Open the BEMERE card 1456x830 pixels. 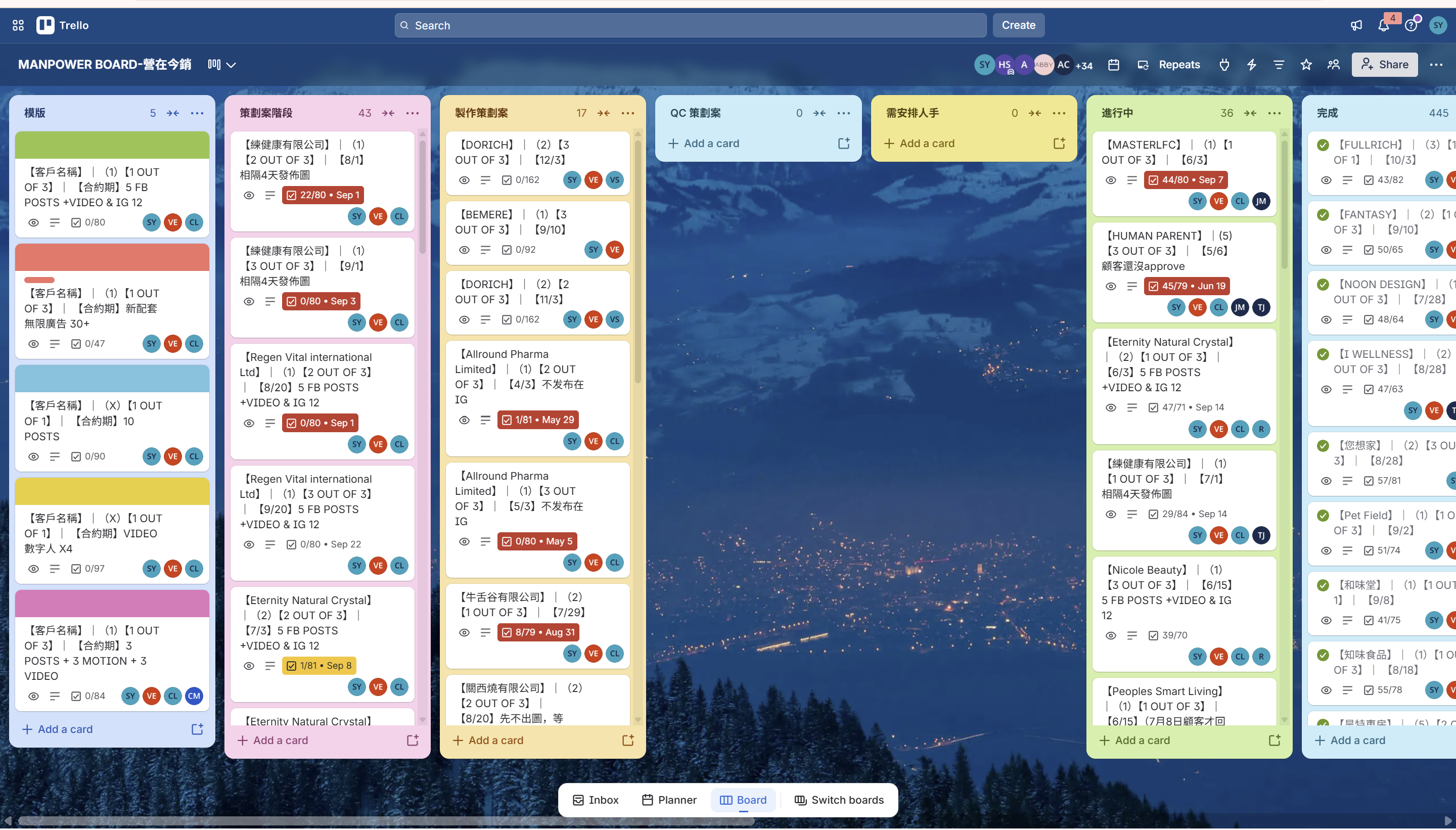pyautogui.click(x=537, y=233)
